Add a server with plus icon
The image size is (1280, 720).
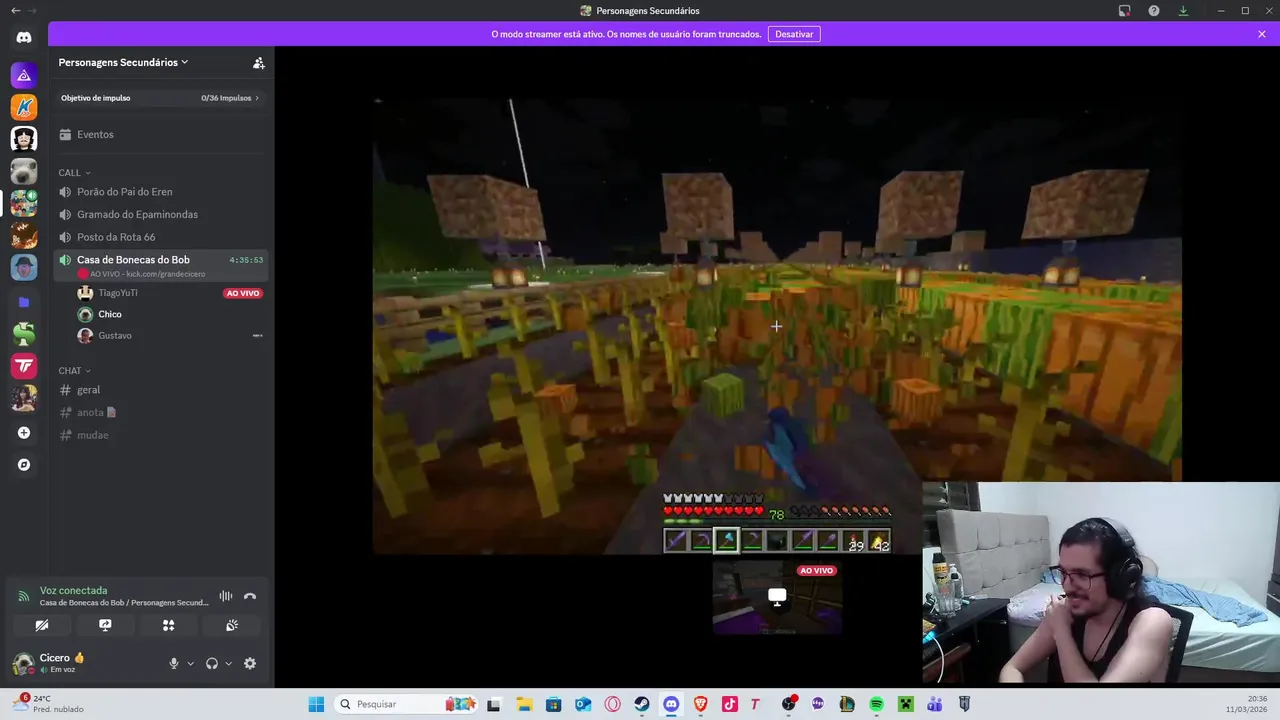(24, 433)
